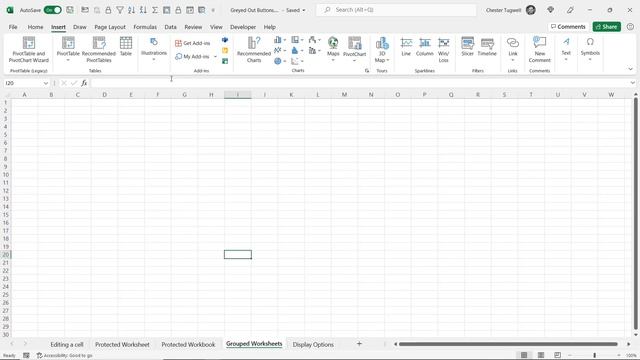Open PivotTable and PivotChart Wizard

[29, 50]
